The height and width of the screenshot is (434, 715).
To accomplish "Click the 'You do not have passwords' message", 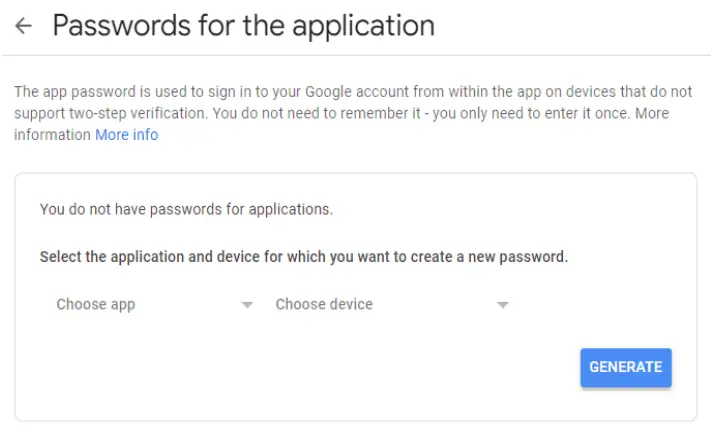I will click(186, 210).
